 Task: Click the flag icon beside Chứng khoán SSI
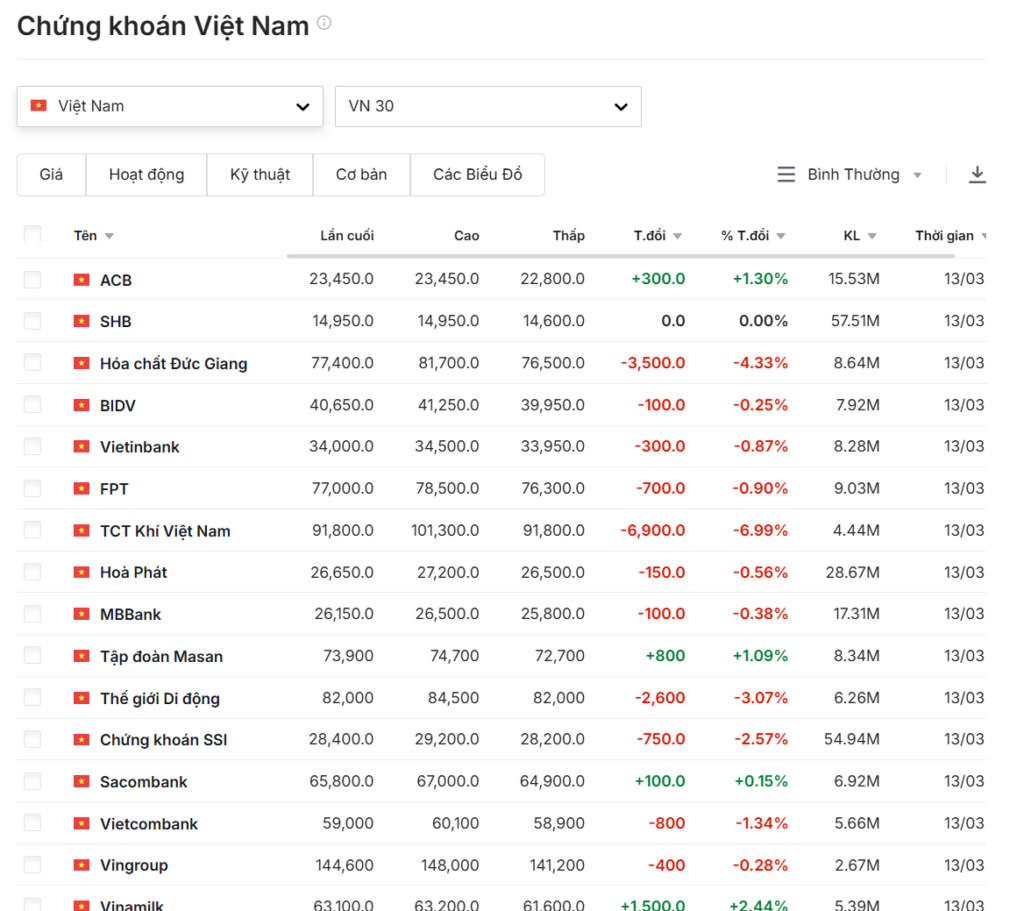(82, 739)
